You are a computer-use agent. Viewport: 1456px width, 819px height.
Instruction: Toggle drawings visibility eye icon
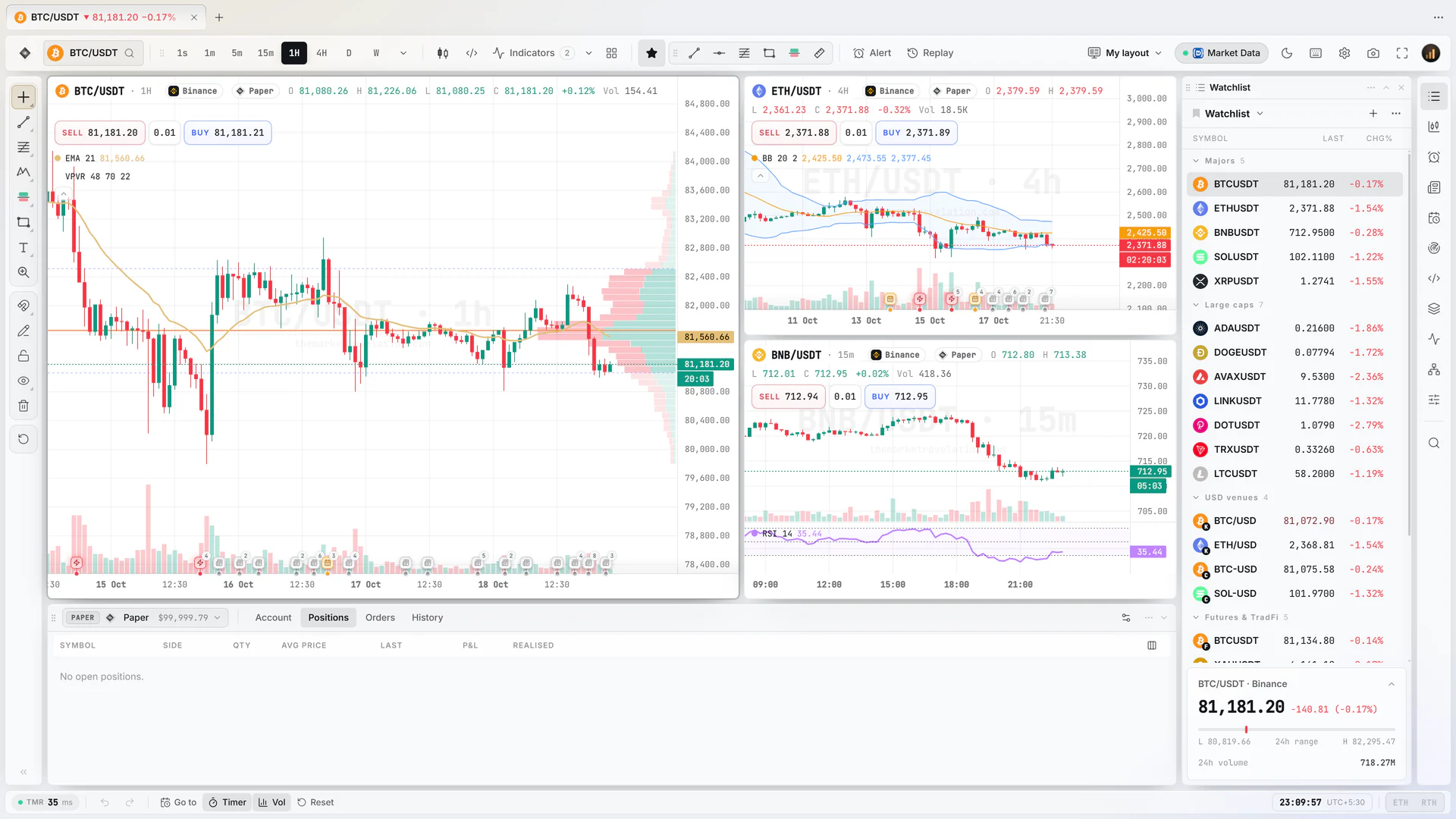tap(24, 381)
